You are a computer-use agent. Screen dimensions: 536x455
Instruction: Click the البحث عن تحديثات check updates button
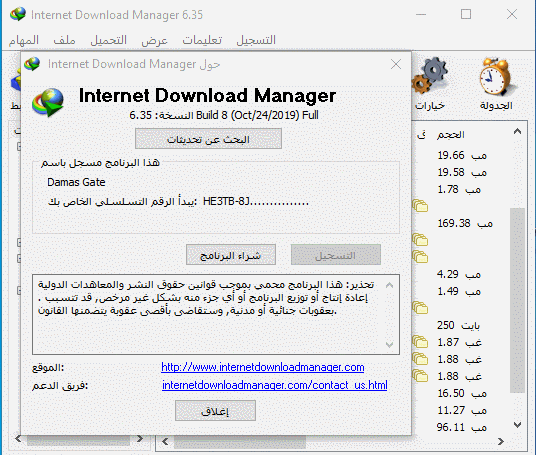pyautogui.click(x=208, y=139)
